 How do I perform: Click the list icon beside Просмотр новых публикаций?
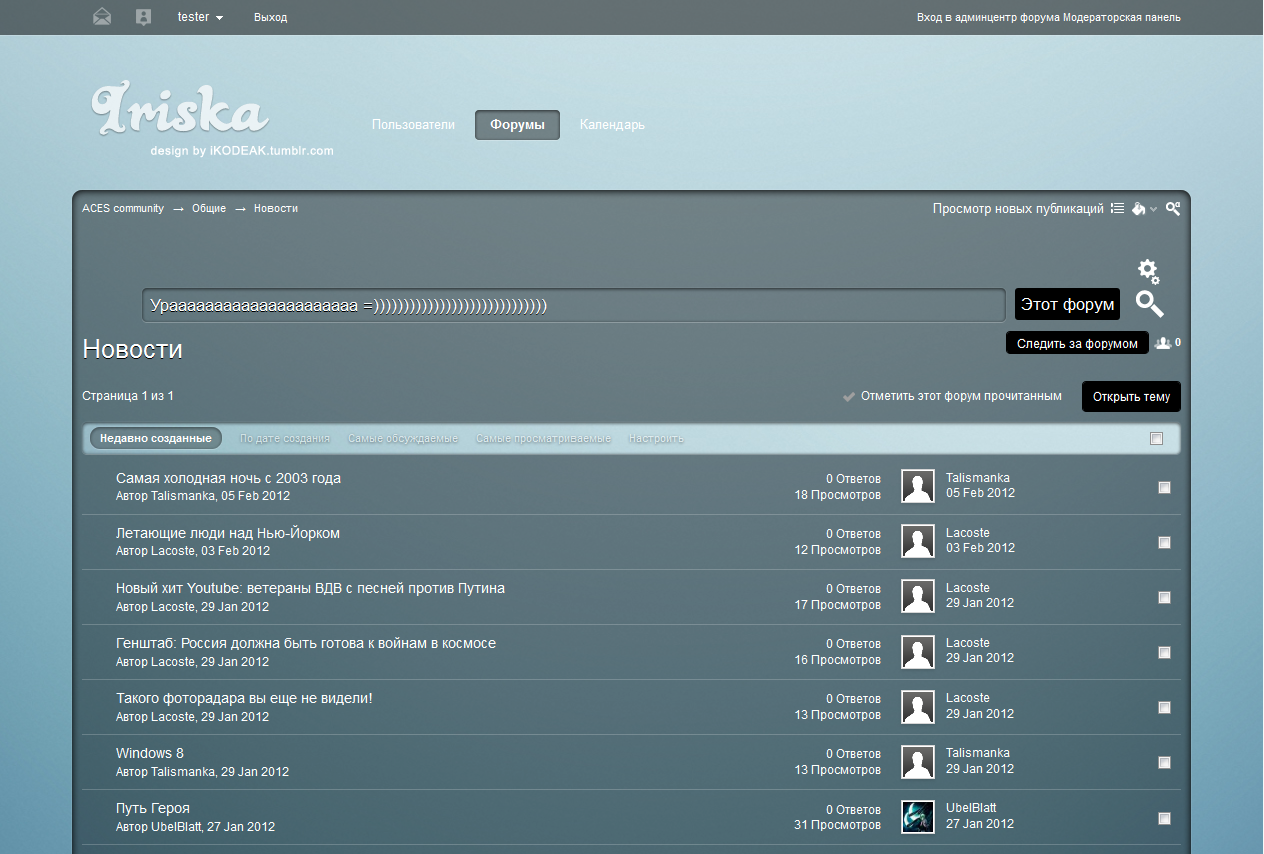pos(1117,209)
